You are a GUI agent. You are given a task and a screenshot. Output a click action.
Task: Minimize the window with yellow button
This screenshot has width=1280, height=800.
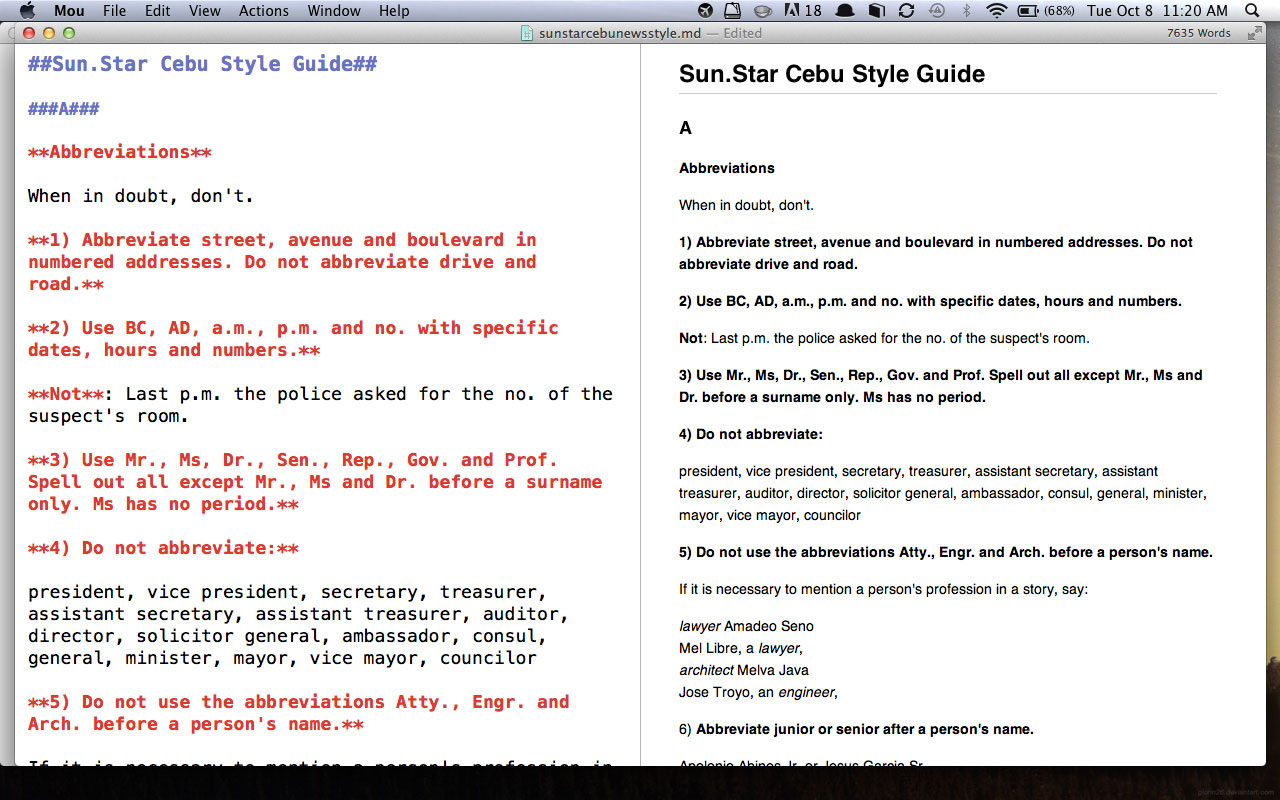[49, 33]
